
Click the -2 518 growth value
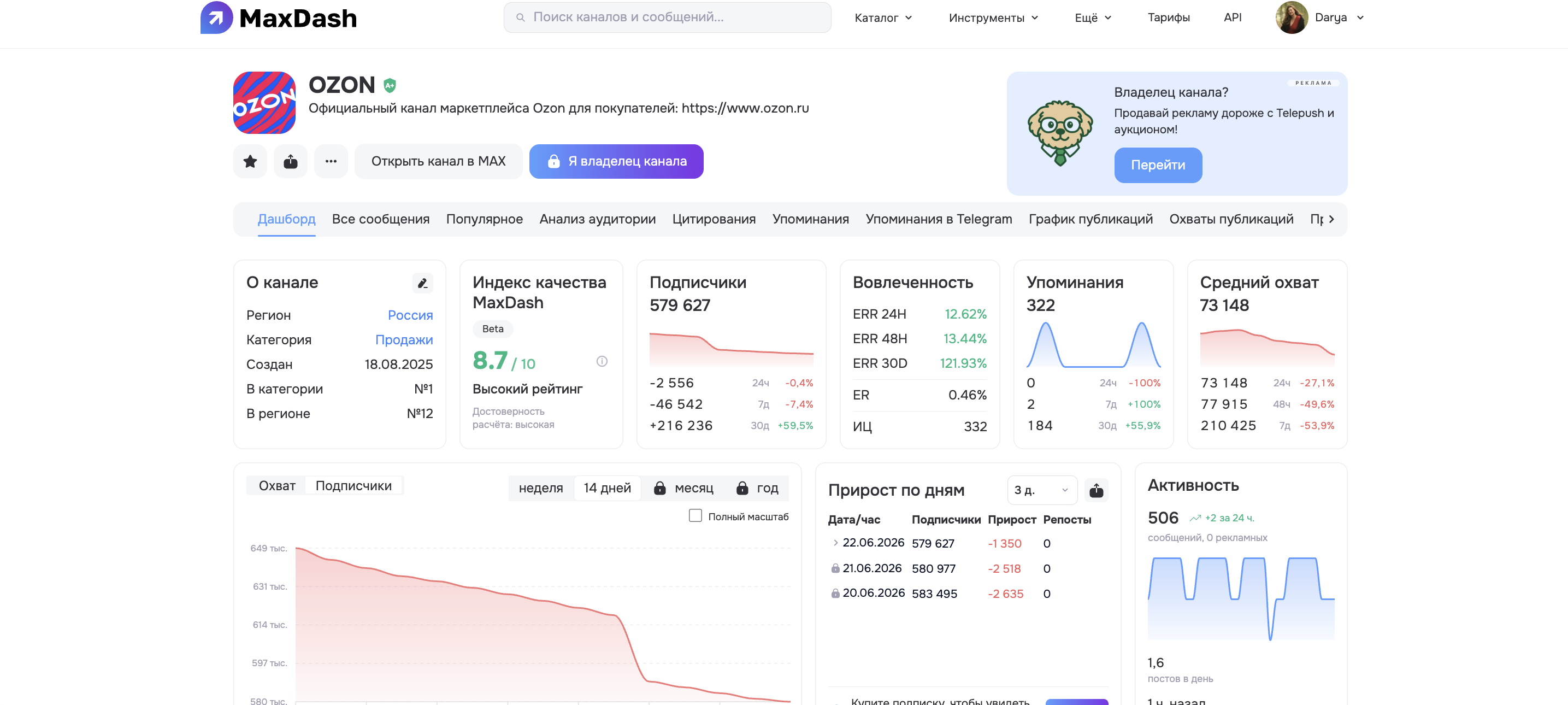[x=1004, y=568]
